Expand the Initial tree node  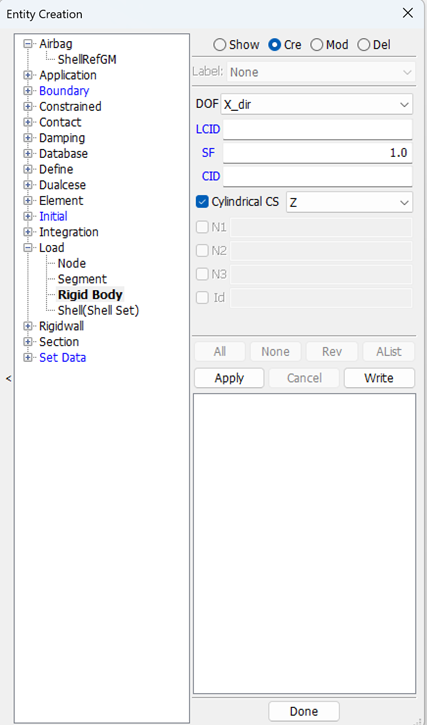(28, 216)
